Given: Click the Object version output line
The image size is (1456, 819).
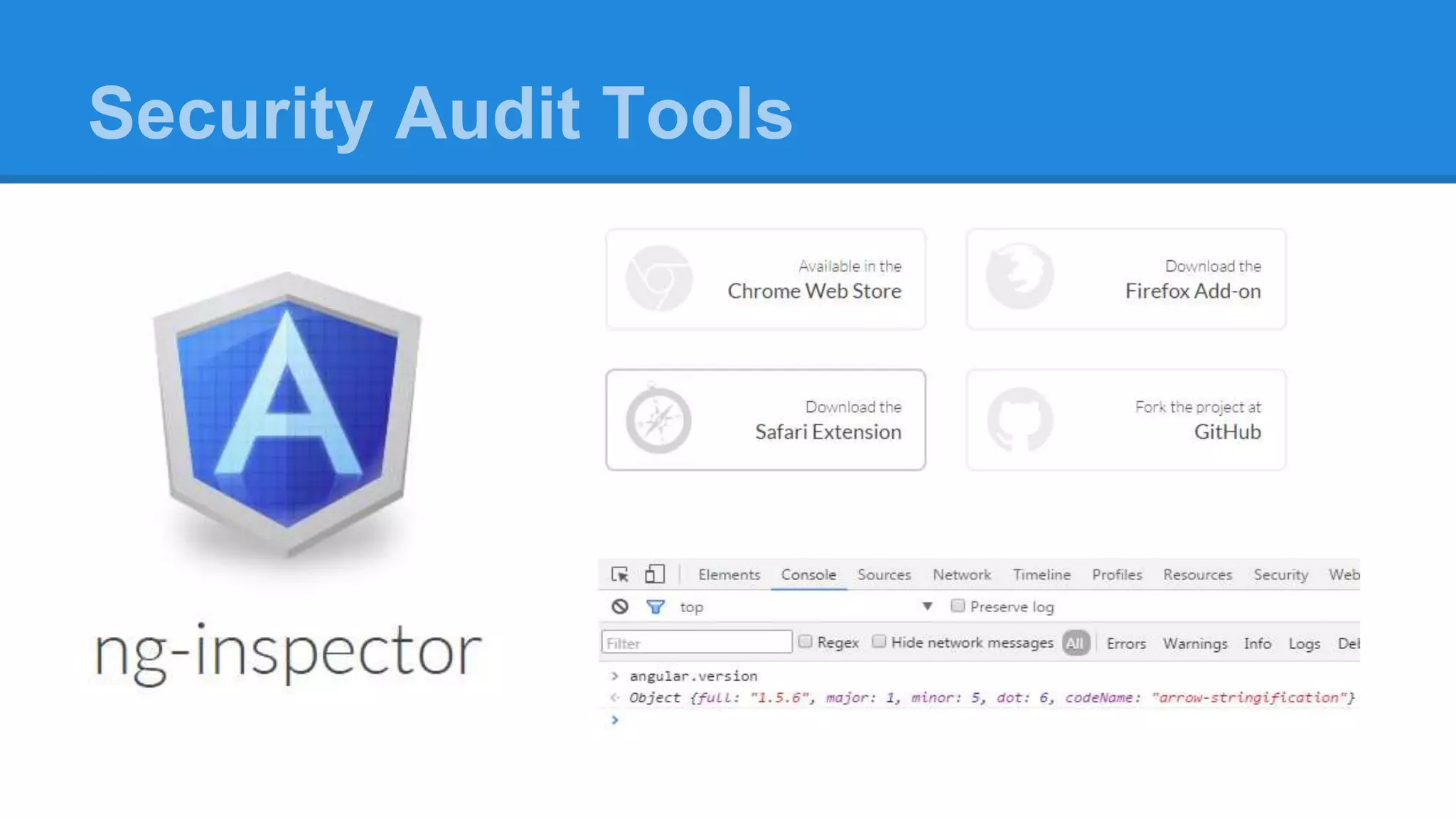Looking at the screenshot, I should coord(992,697).
